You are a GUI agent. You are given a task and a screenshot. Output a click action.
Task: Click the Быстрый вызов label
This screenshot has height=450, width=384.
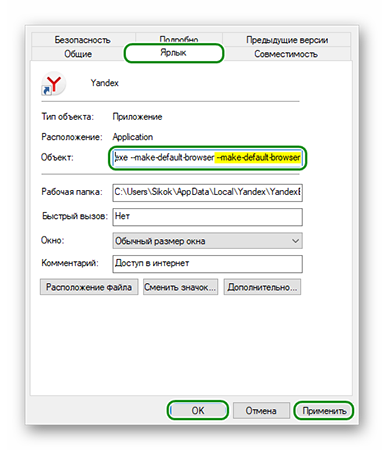tap(75, 216)
